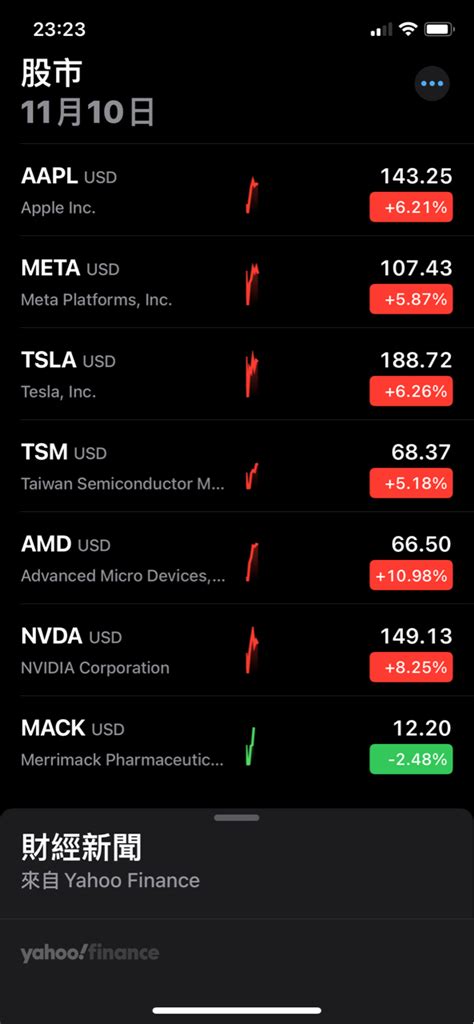This screenshot has width=474, height=1024.
Task: Tap the AAPL sparkline chart
Action: coord(252,194)
